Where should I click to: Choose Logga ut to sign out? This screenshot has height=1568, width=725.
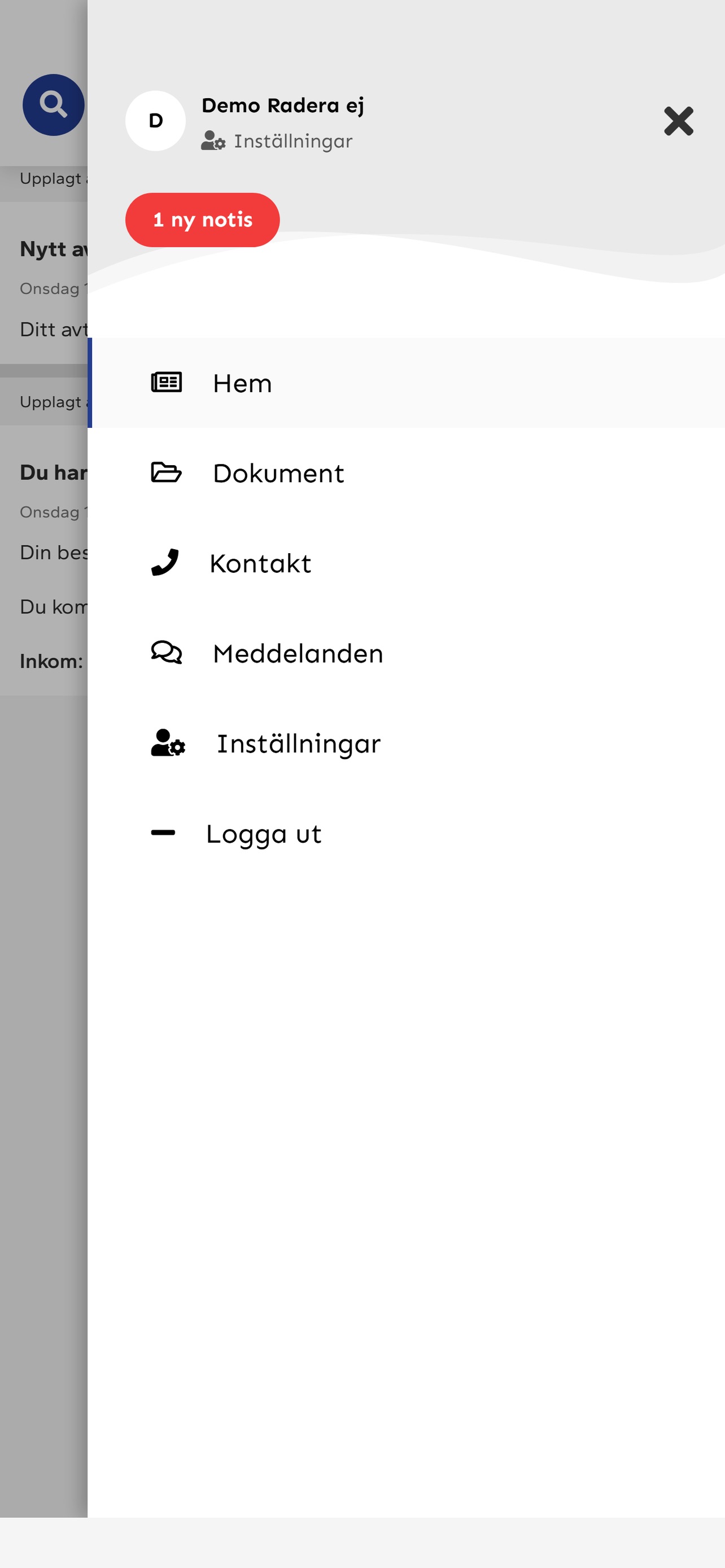click(407, 833)
